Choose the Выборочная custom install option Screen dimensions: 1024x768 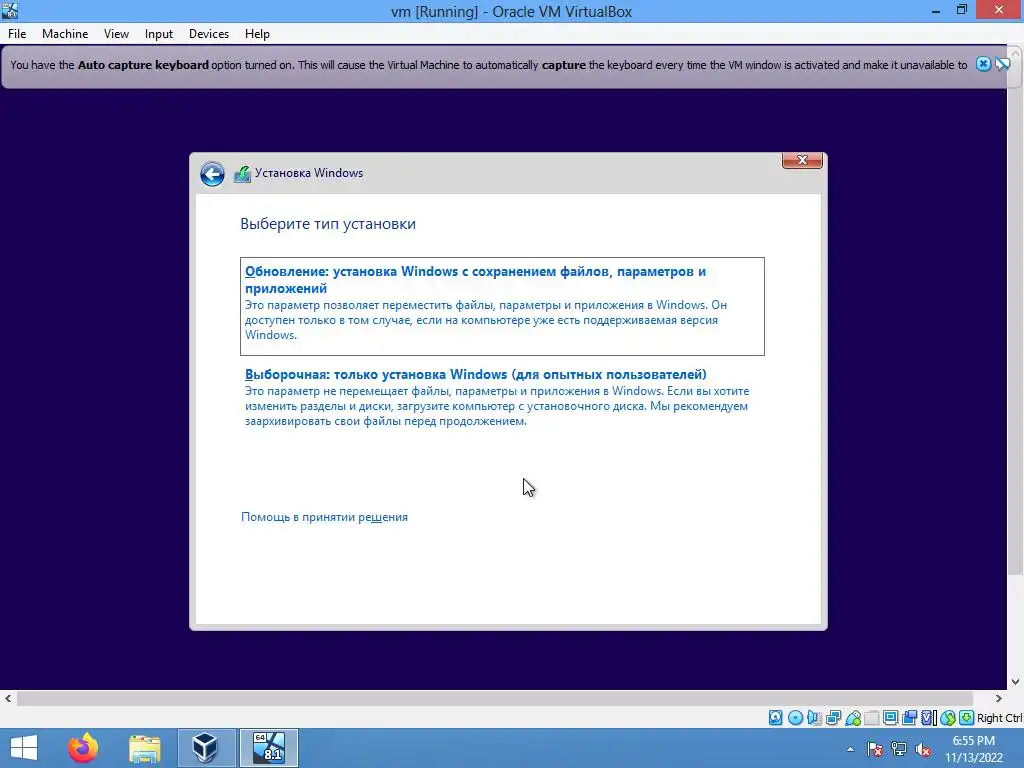502,397
